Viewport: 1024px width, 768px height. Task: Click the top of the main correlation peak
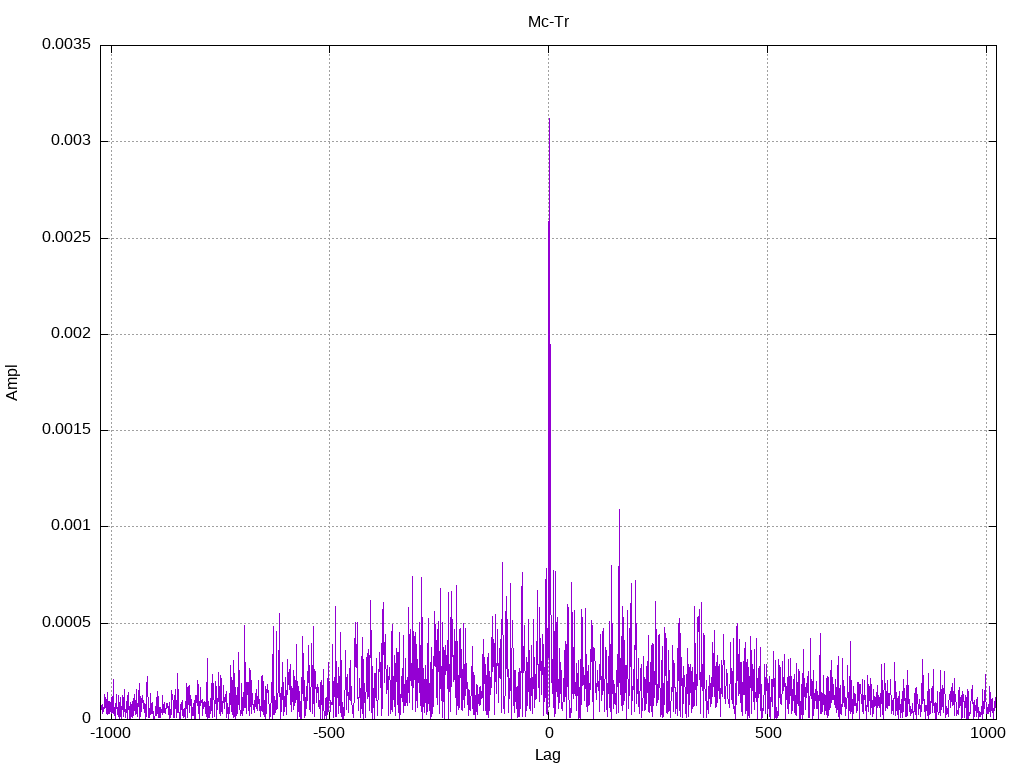pos(549,120)
